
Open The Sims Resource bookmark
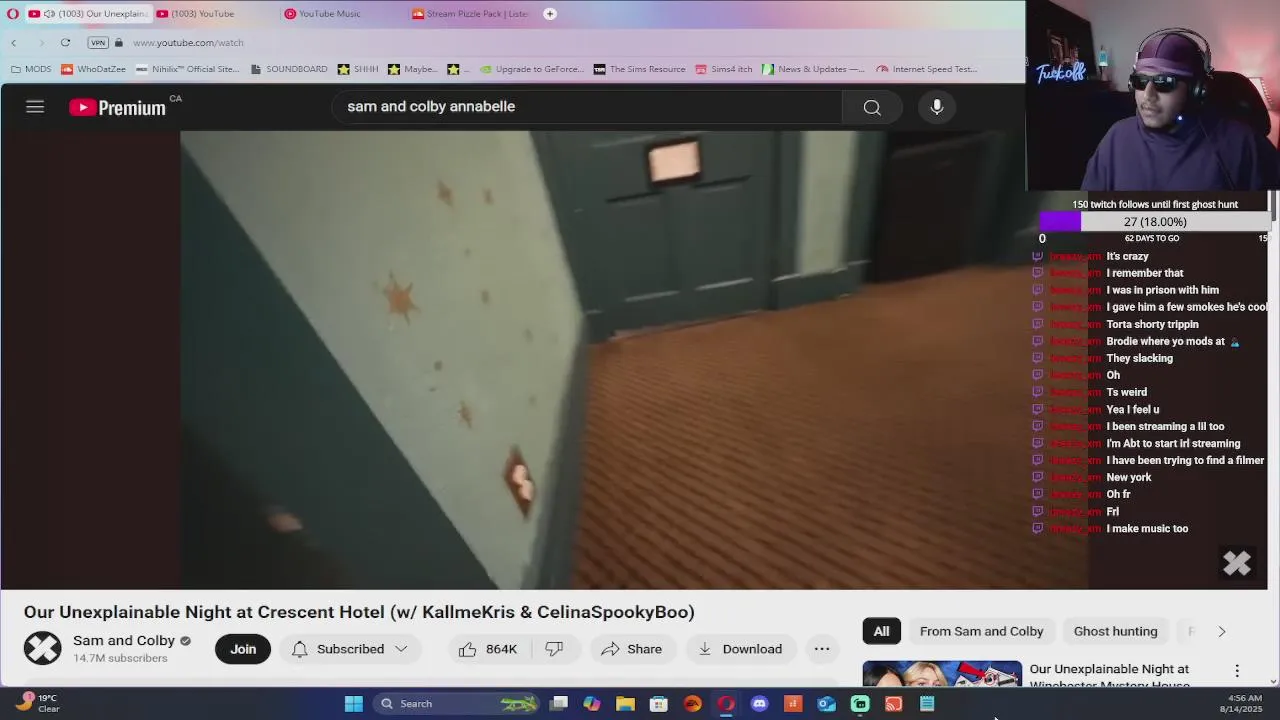(x=639, y=69)
